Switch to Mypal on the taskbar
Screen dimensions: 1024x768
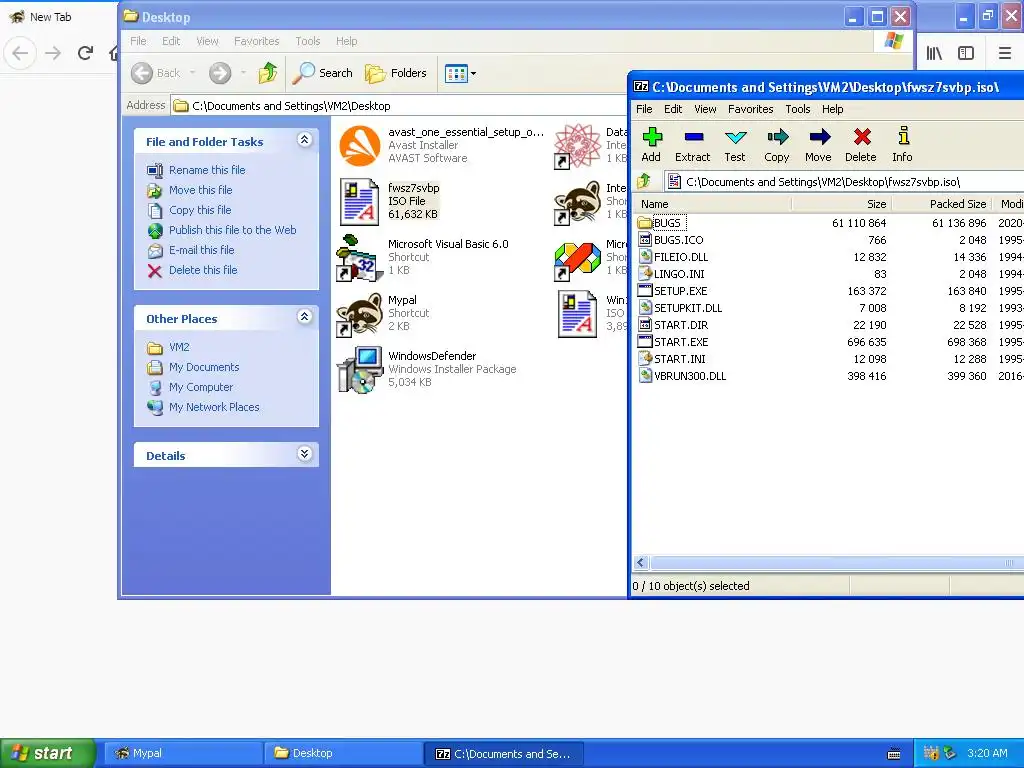(x=183, y=753)
